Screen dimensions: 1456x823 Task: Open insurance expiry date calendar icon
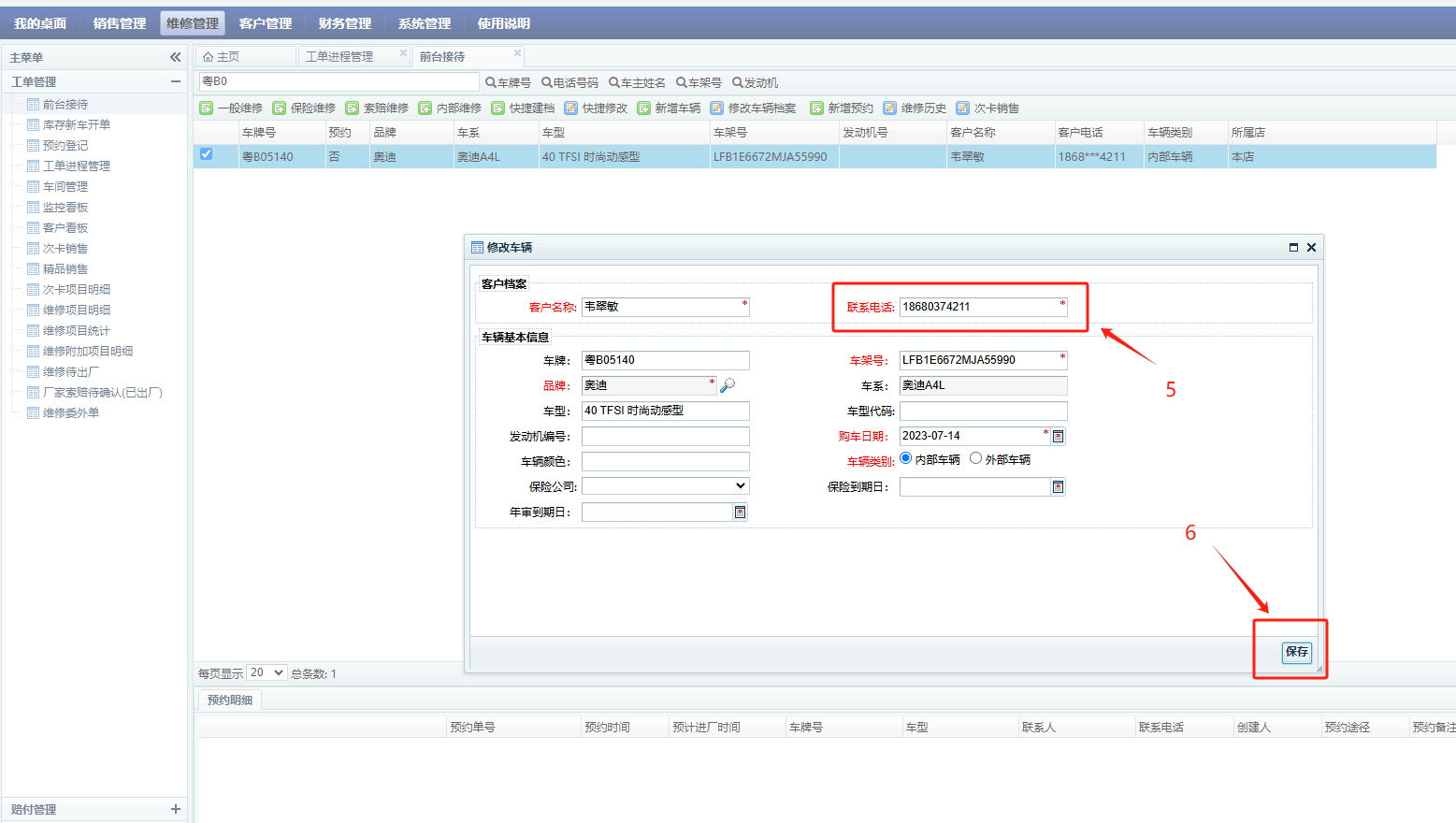point(1058,487)
